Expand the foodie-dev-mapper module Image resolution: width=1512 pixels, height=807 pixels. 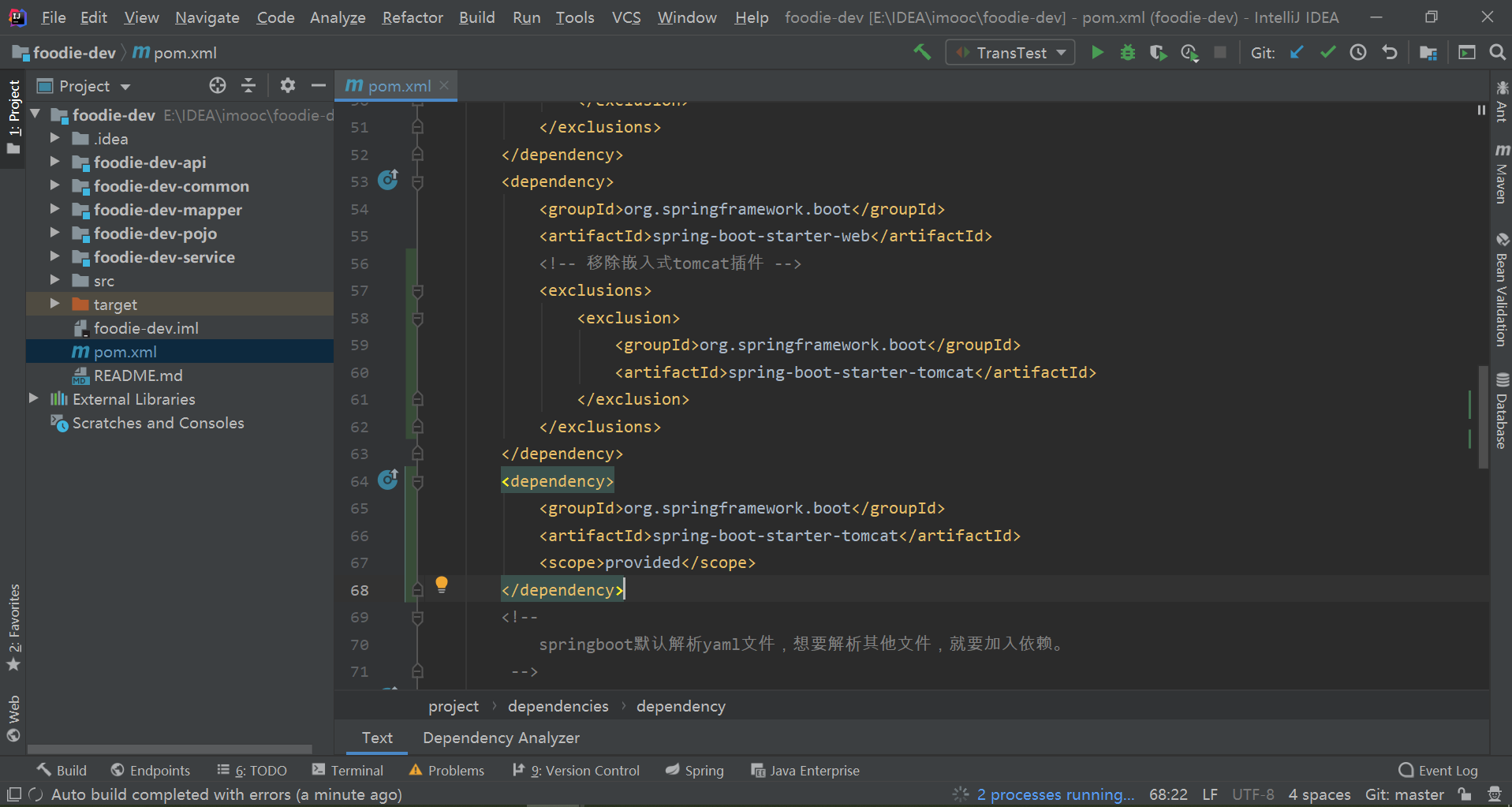[x=54, y=209]
